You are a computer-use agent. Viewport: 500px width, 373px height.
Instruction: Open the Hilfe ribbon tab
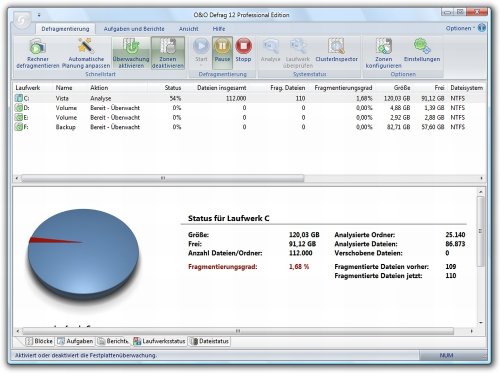click(x=219, y=29)
